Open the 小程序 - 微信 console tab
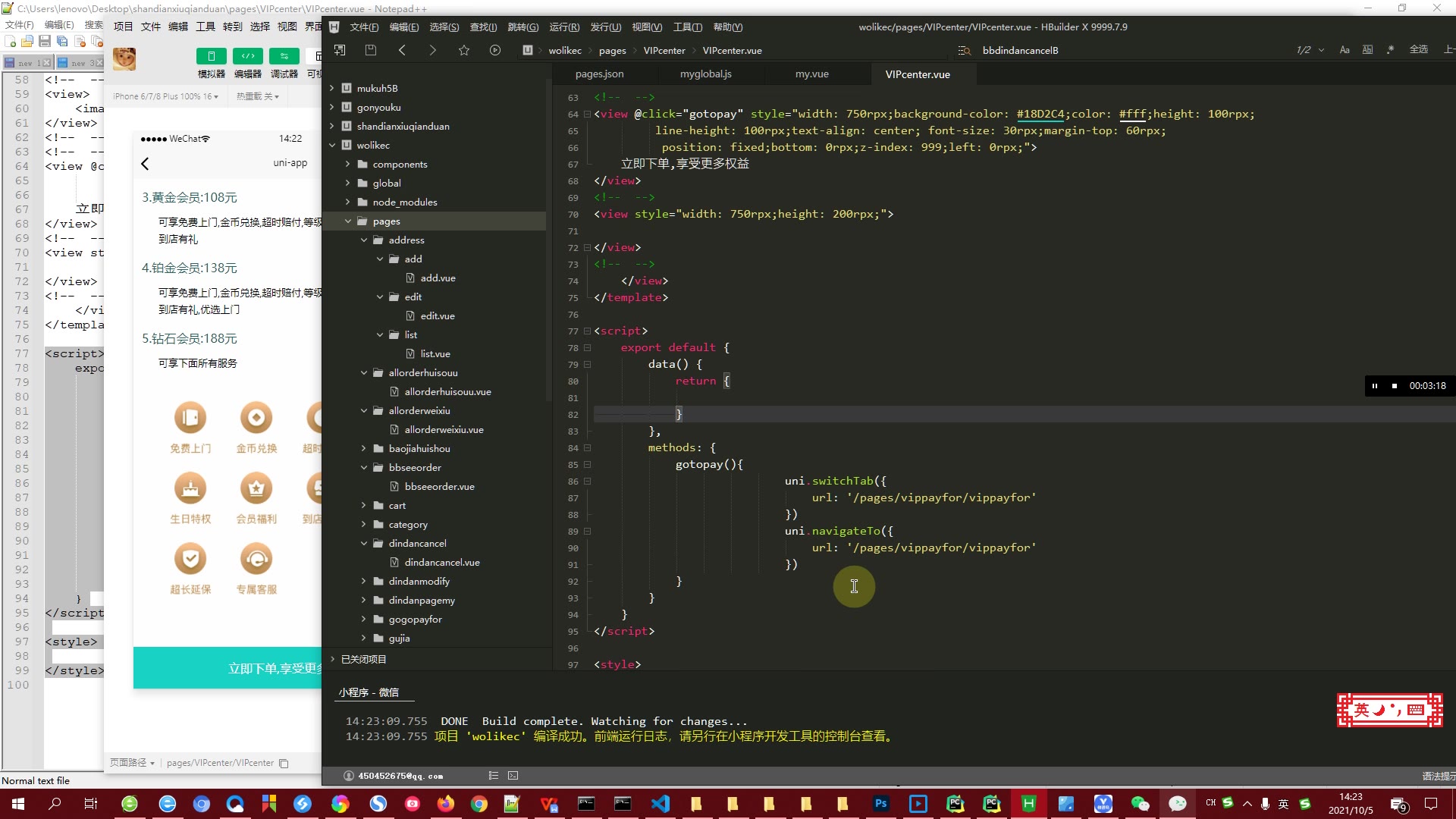 pyautogui.click(x=369, y=692)
